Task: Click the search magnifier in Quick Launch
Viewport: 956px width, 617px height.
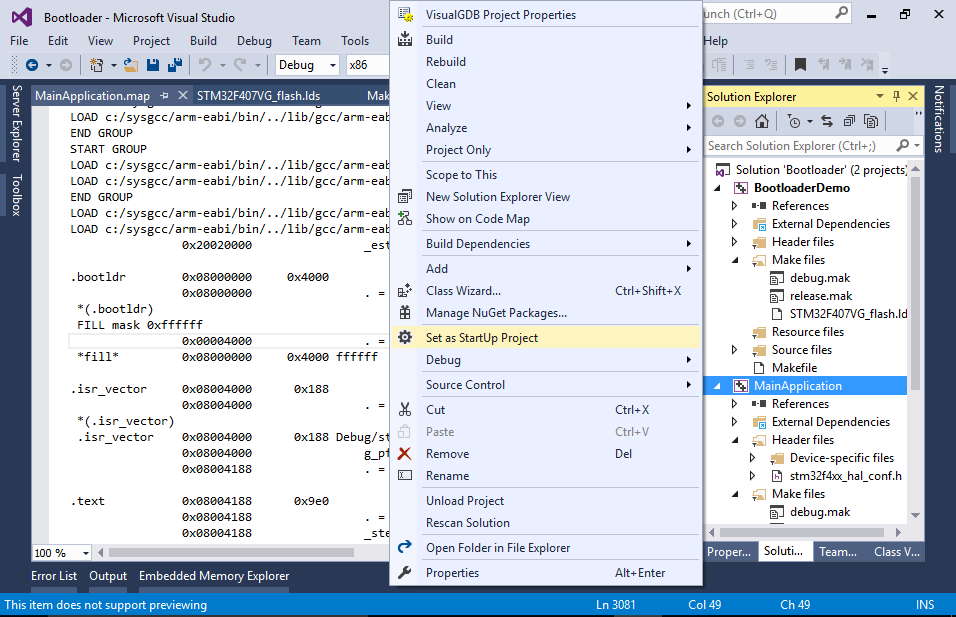Action: click(841, 13)
